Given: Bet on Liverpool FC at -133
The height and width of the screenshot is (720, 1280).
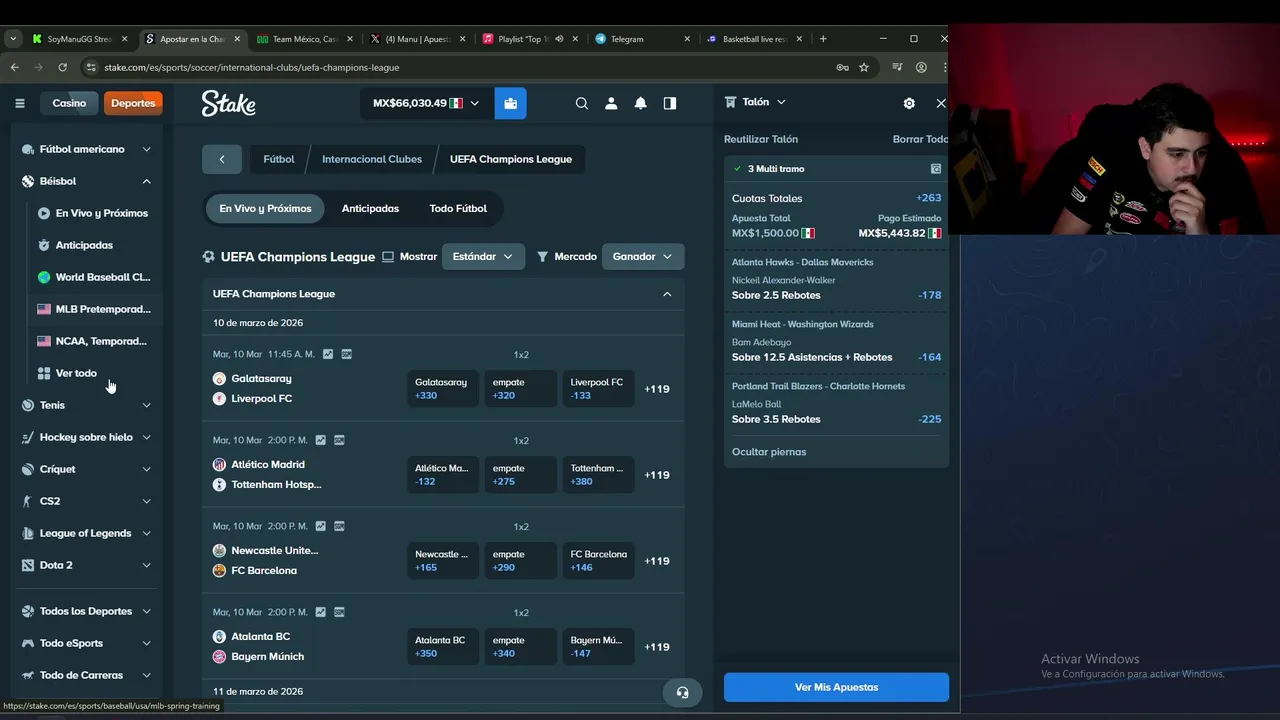Looking at the screenshot, I should (x=598, y=389).
